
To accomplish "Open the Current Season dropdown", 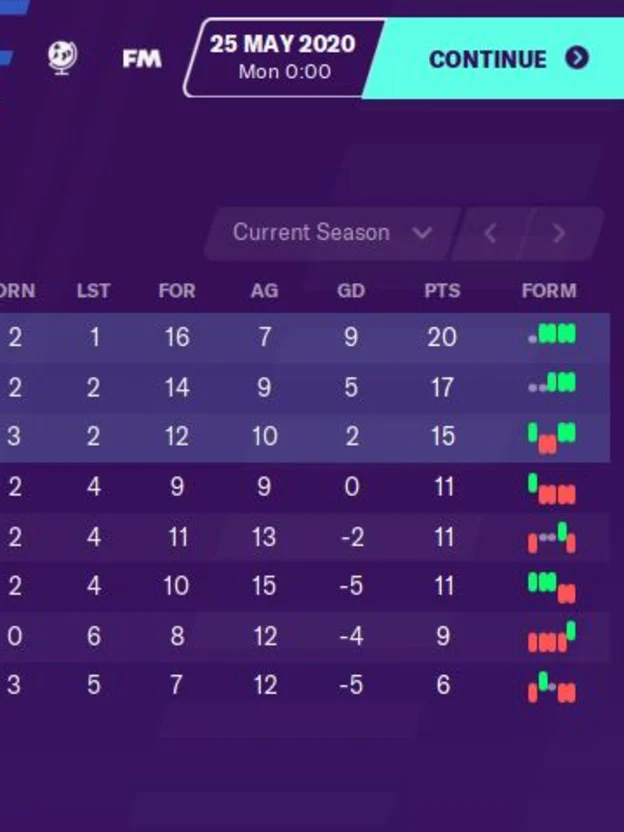I will (x=310, y=232).
